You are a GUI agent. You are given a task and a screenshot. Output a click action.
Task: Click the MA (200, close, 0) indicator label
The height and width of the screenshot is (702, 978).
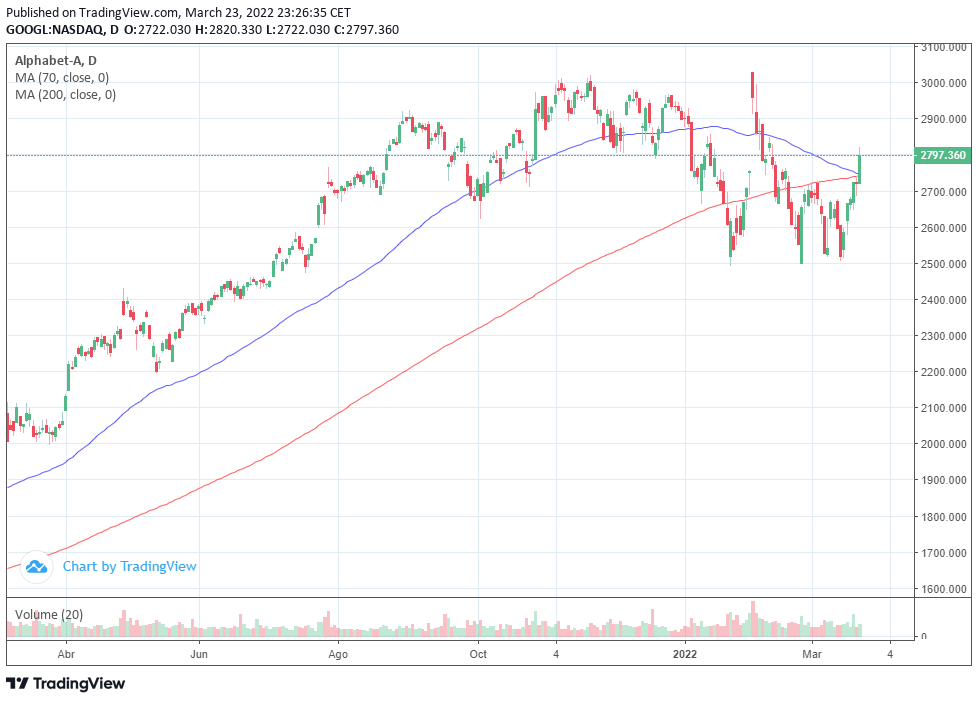[65, 95]
